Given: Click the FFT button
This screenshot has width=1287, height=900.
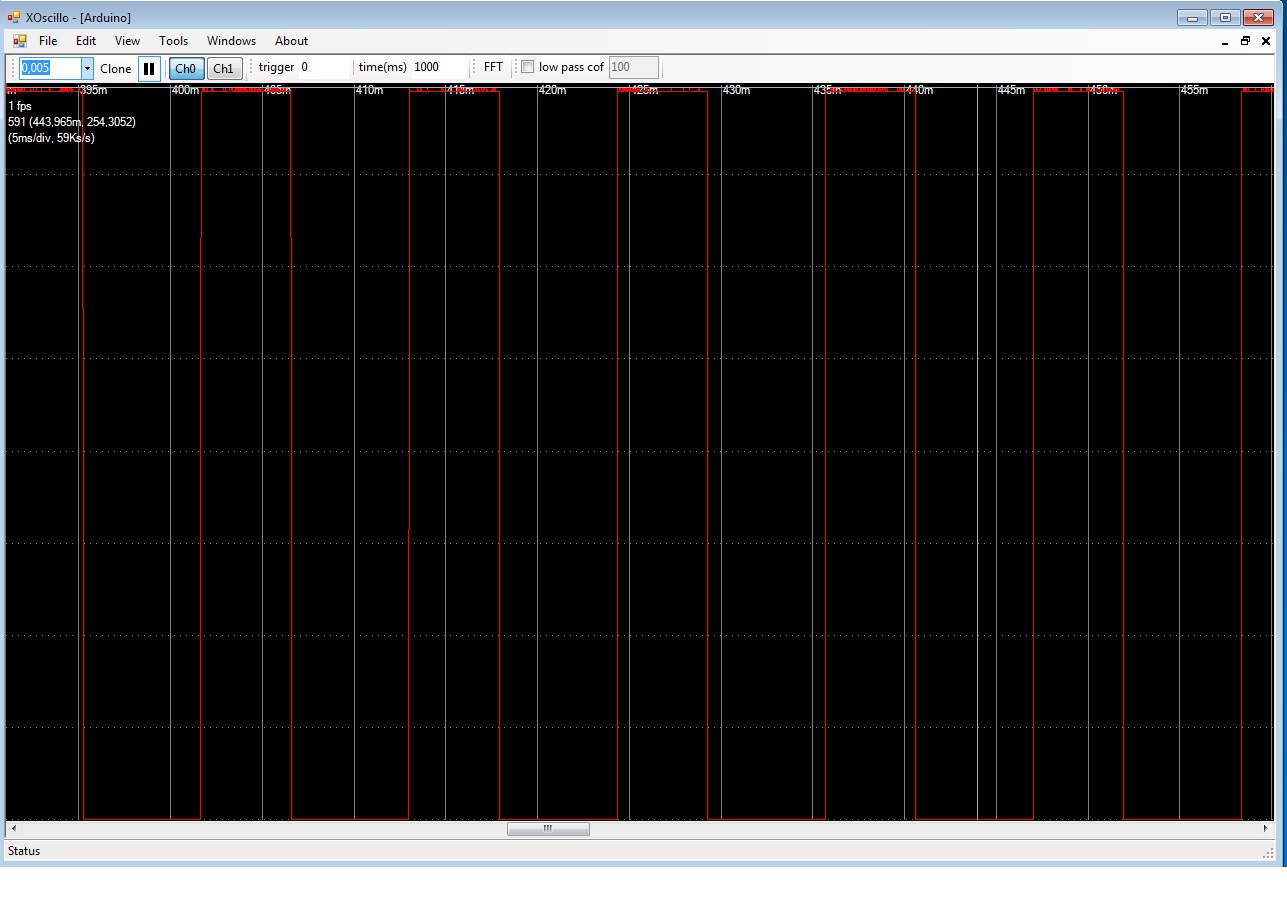Looking at the screenshot, I should click(493, 67).
